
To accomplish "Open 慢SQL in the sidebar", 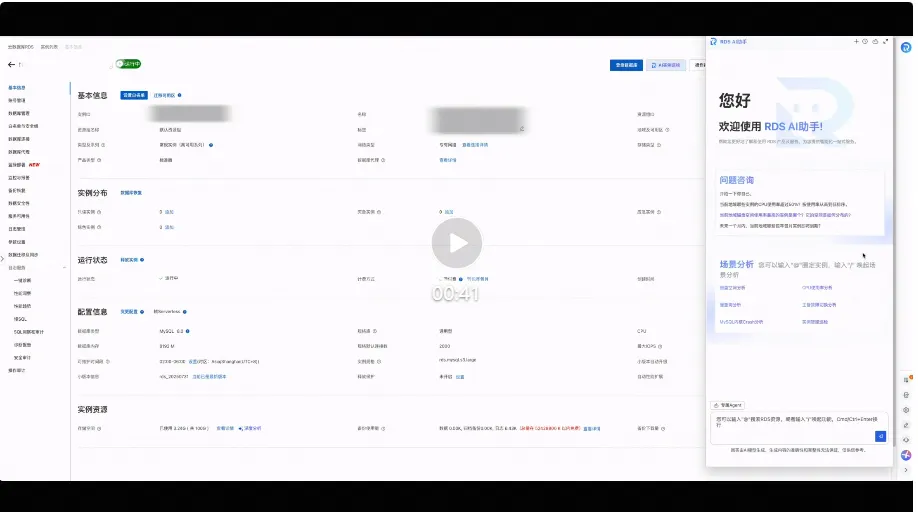I will click(x=20, y=319).
